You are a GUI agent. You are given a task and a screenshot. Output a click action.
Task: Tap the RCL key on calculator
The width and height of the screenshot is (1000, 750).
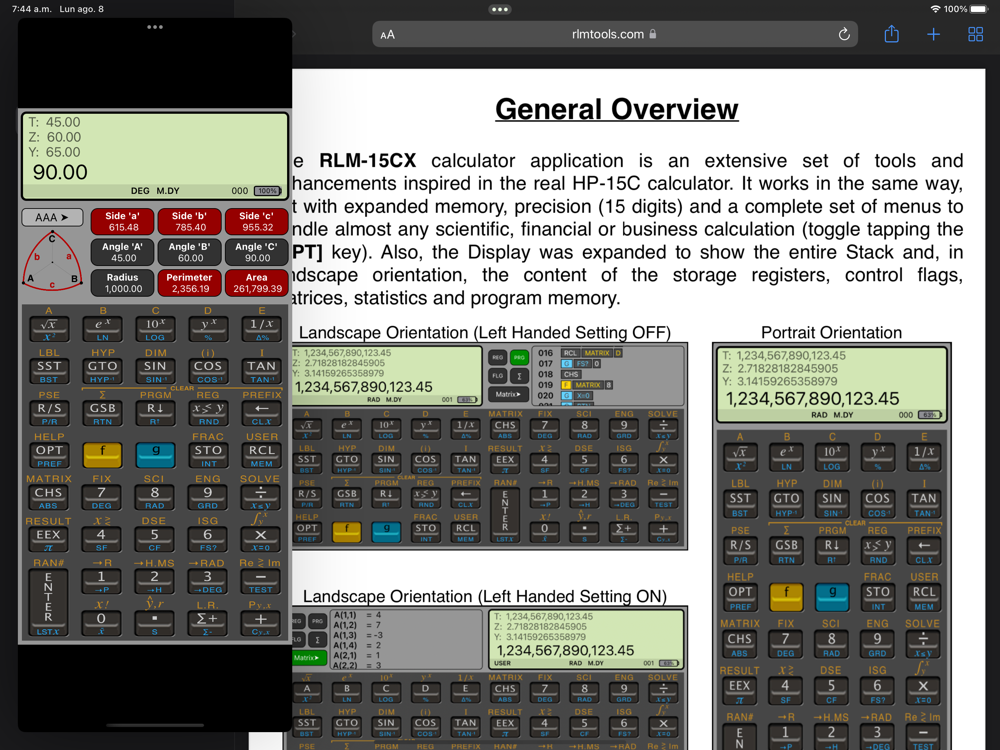point(261,455)
